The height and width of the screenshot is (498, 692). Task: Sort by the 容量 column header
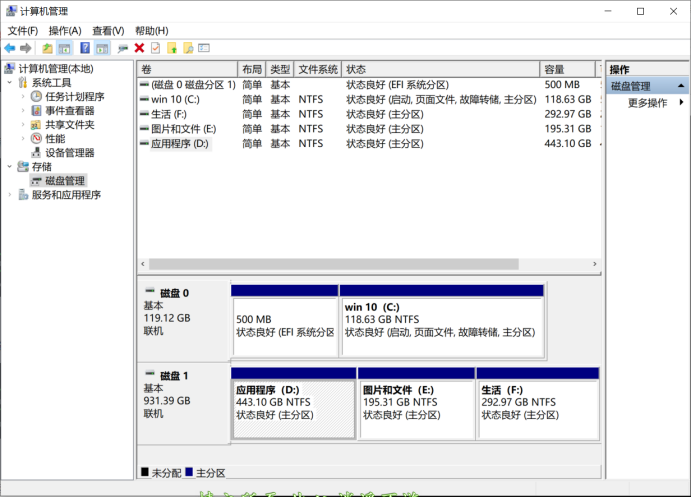click(568, 69)
